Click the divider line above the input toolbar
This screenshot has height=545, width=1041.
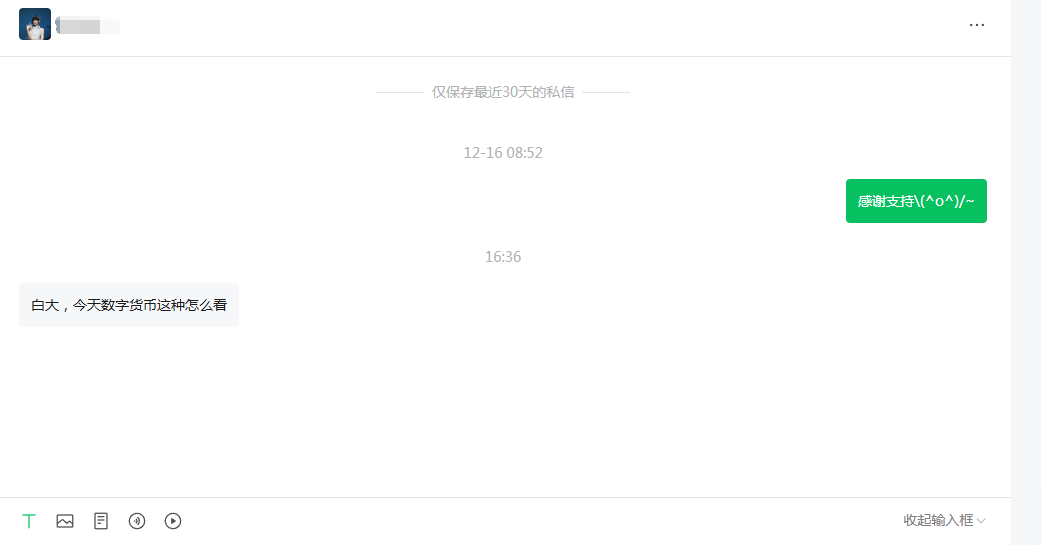tap(505, 497)
